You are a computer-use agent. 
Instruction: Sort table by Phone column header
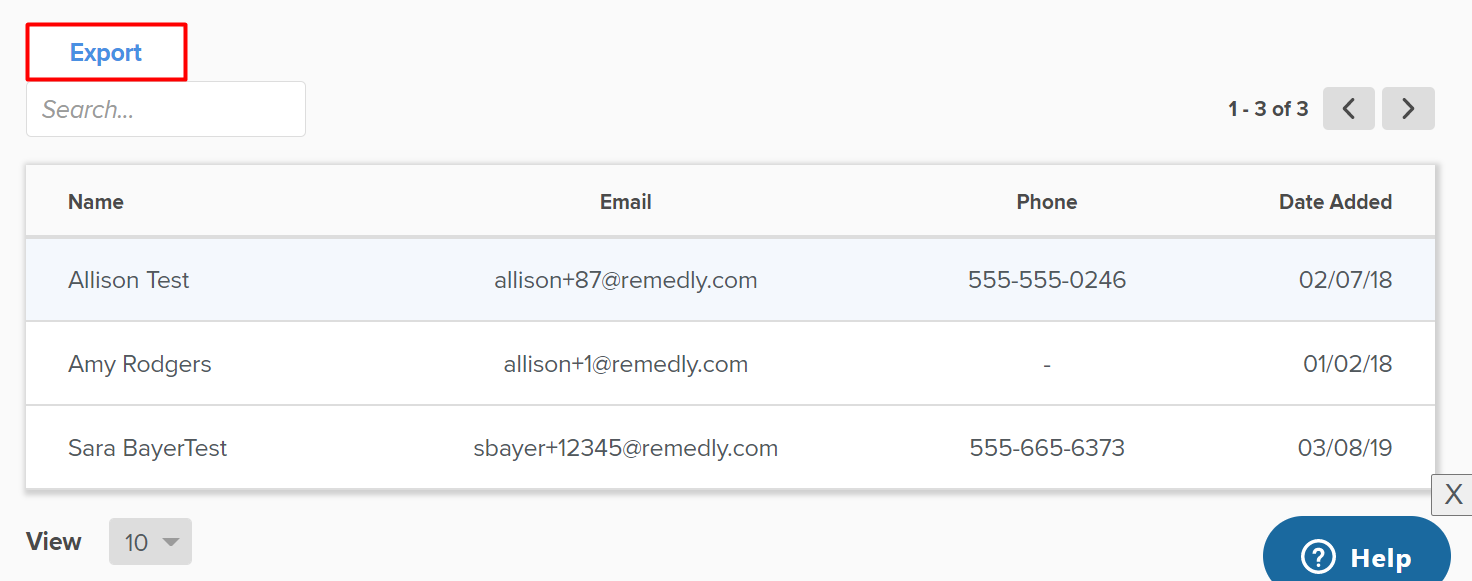(x=1047, y=202)
